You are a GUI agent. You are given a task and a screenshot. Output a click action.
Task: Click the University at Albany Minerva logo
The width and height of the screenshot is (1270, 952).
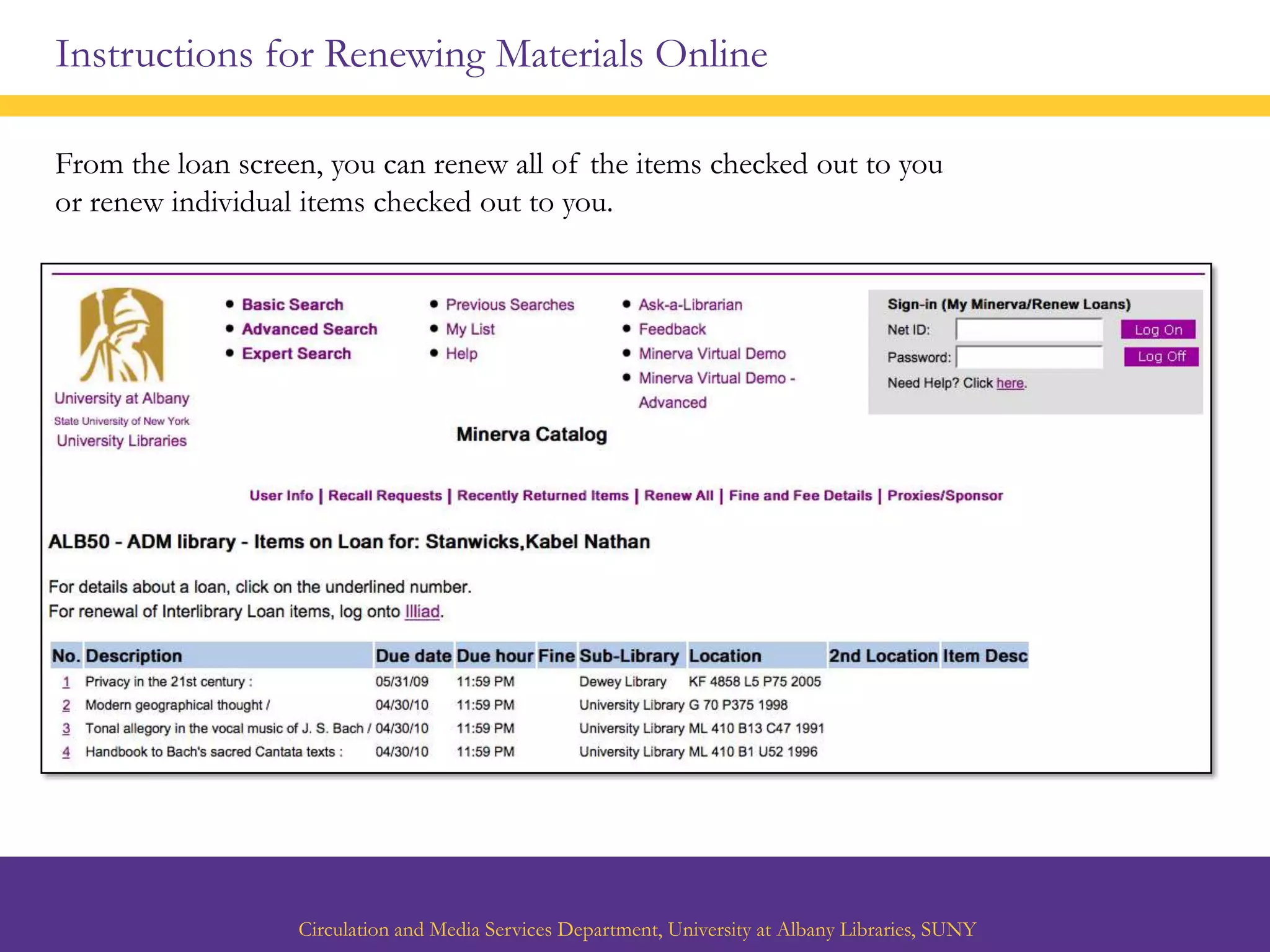[x=122, y=335]
